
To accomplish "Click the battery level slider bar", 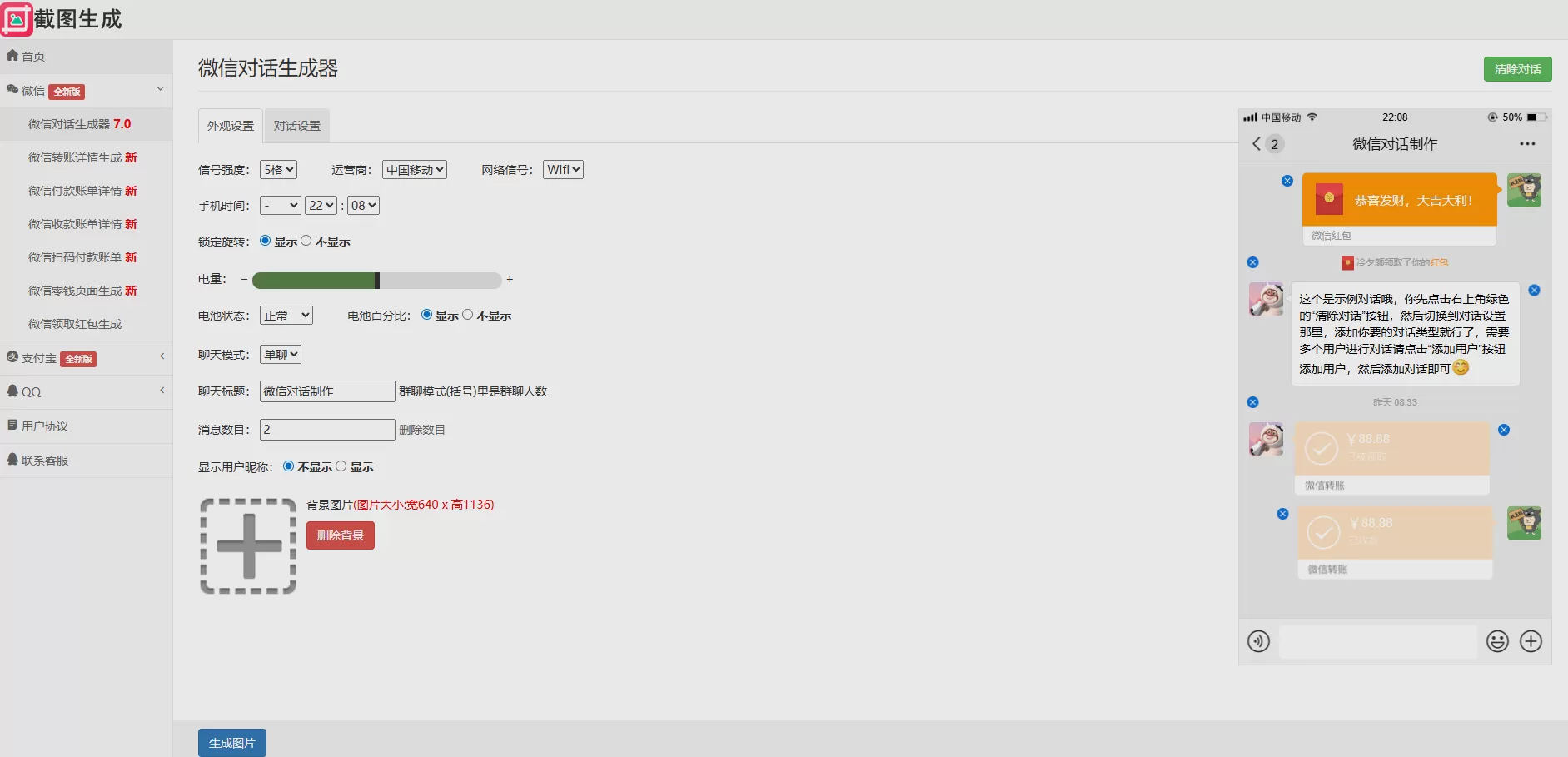I will 376,281.
